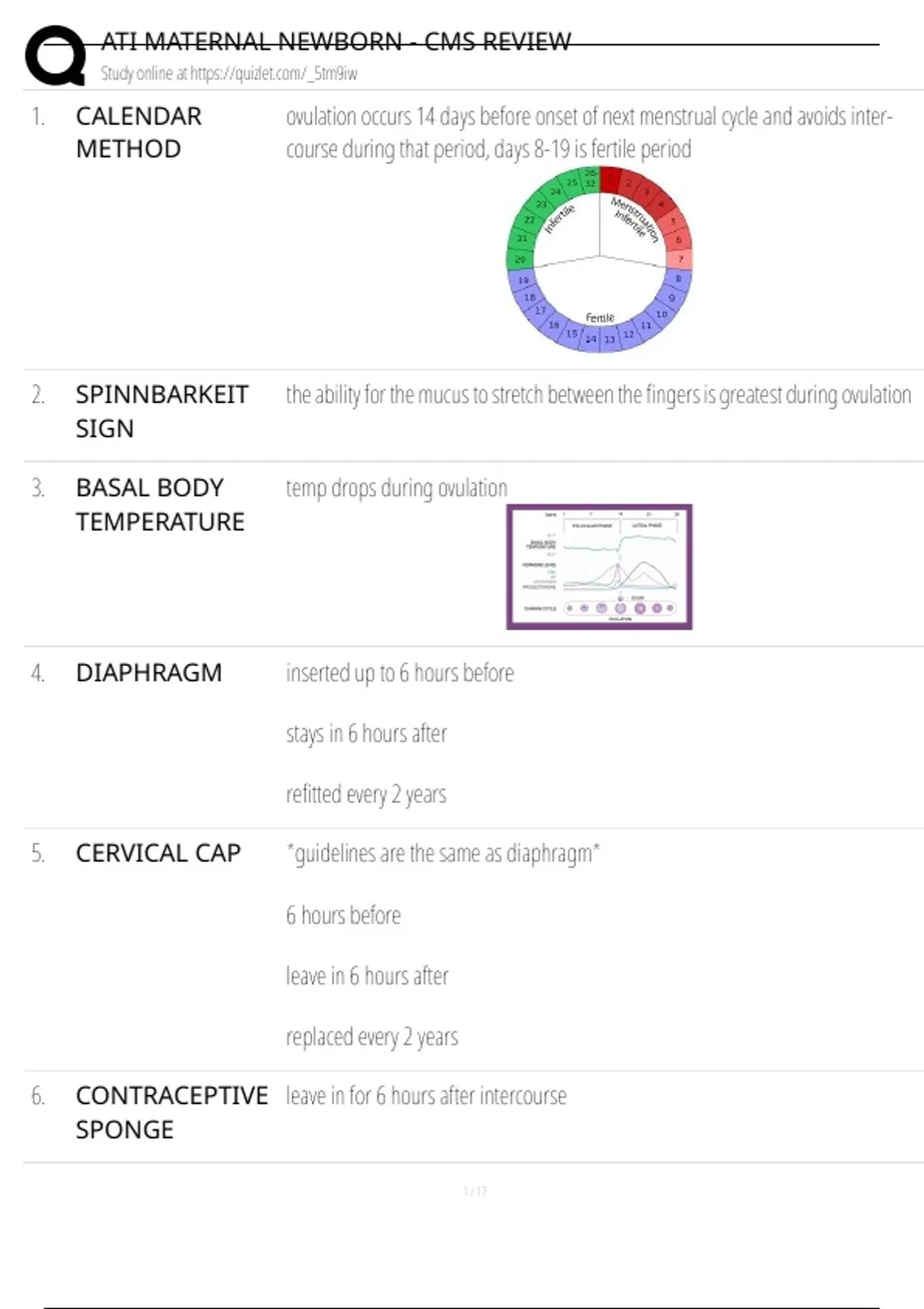Click the CERVICAL CAP term heading
Image resolution: width=924 pixels, height=1309 pixels.
pyautogui.click(x=158, y=853)
